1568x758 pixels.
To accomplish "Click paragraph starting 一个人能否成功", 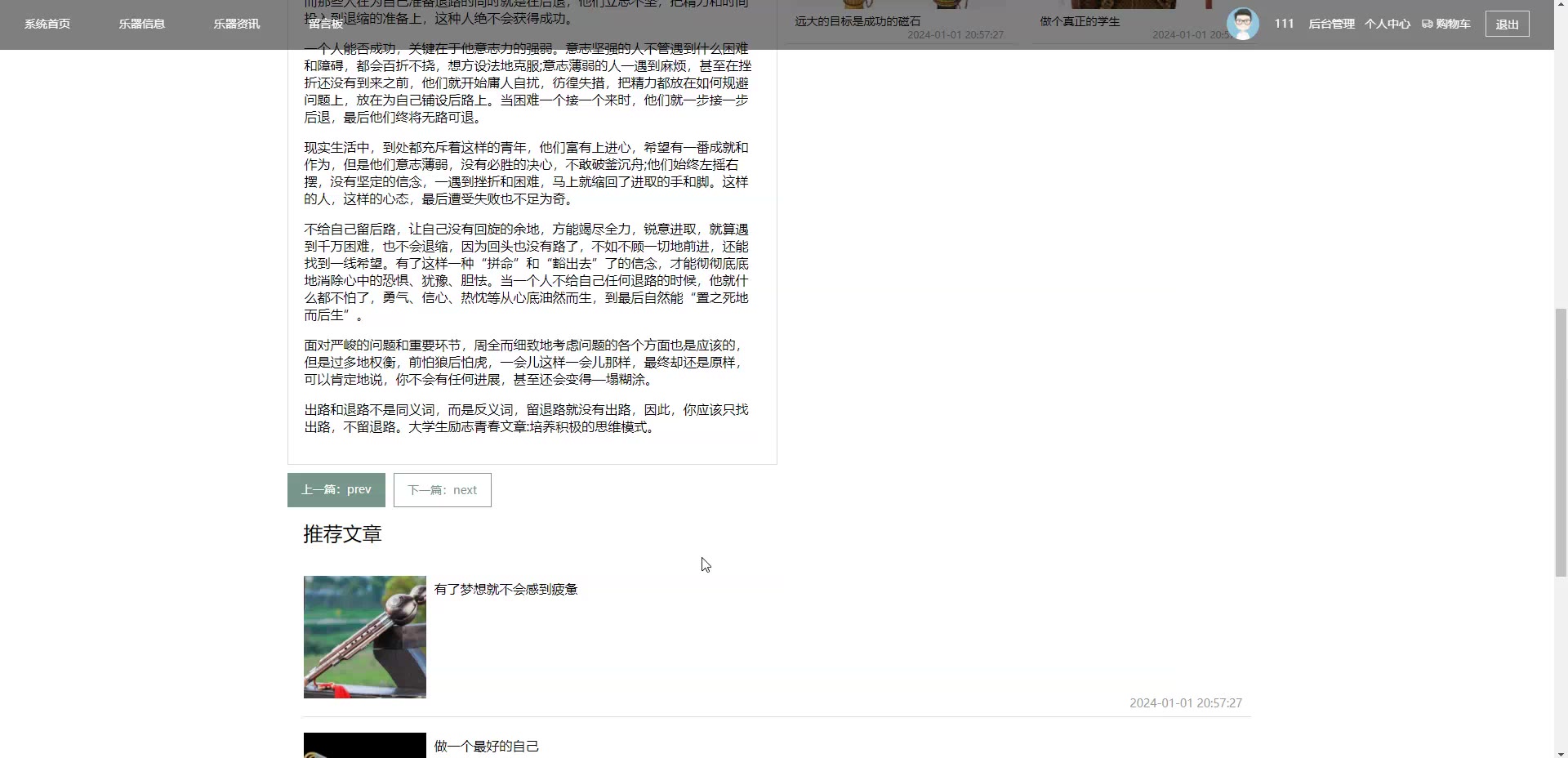I will point(527,82).
